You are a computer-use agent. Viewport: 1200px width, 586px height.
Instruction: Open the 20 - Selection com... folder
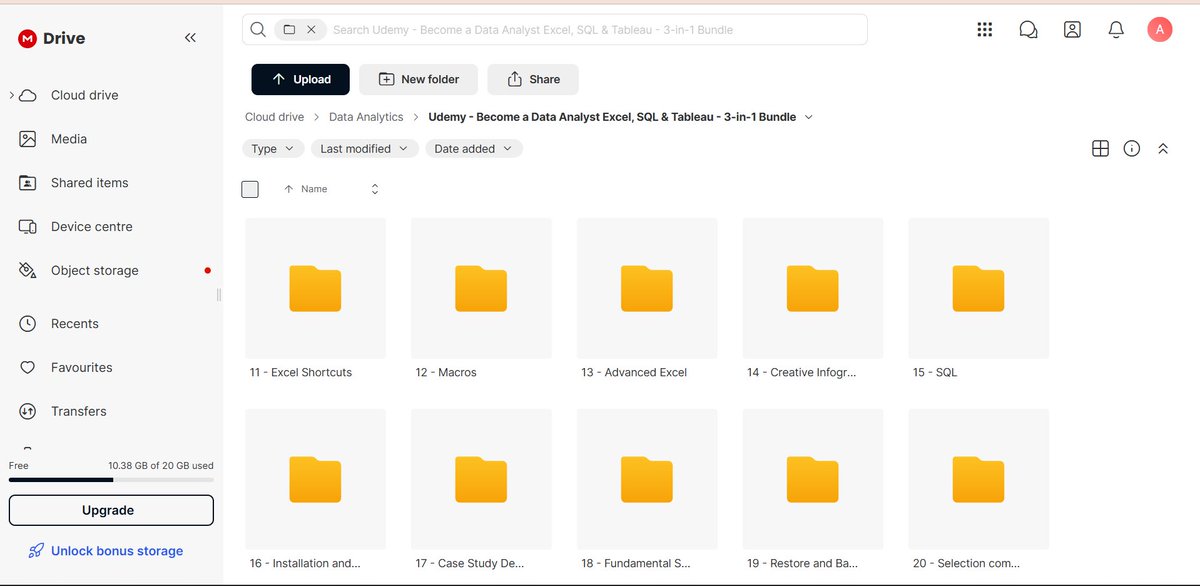(x=979, y=490)
